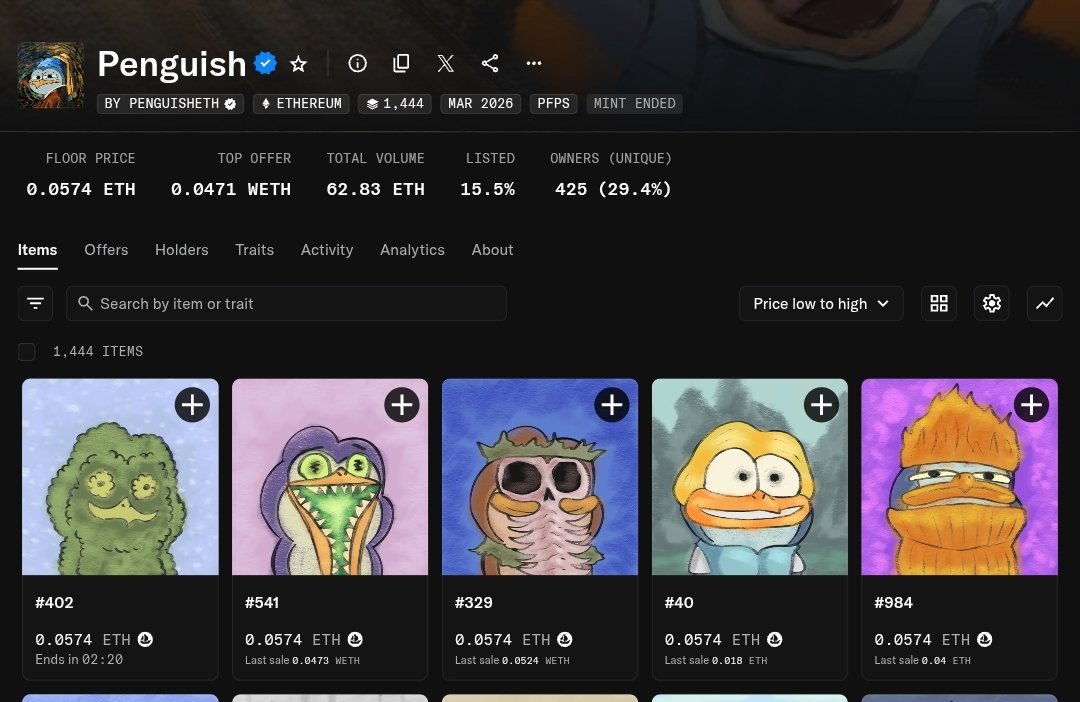The width and height of the screenshot is (1080, 702).
Task: Click the 1,444 items count badge
Action: pos(395,103)
